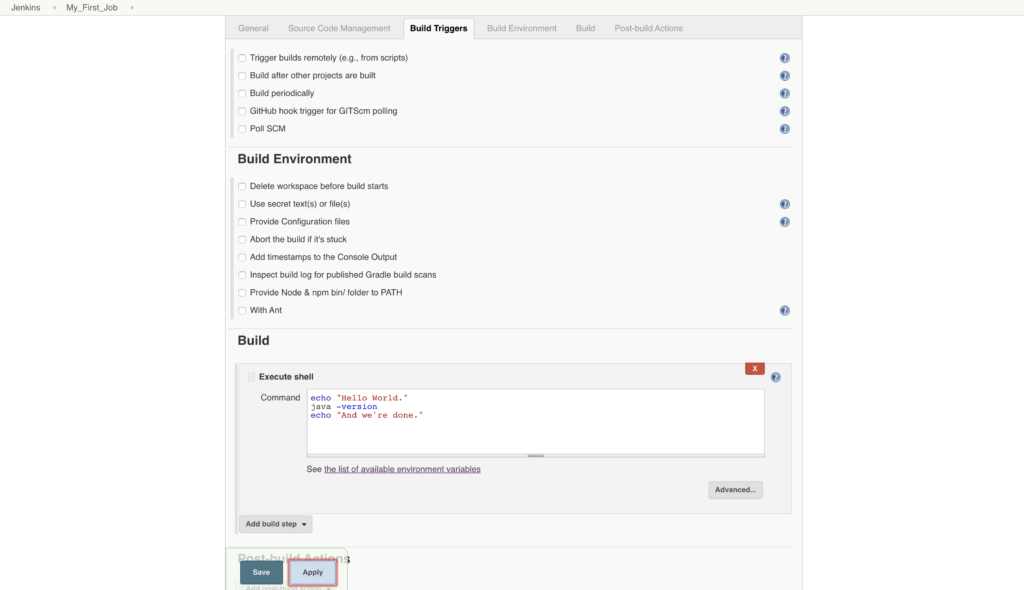This screenshot has height=590, width=1024.
Task: Click help icon for Execute shell step
Action: [x=775, y=377]
